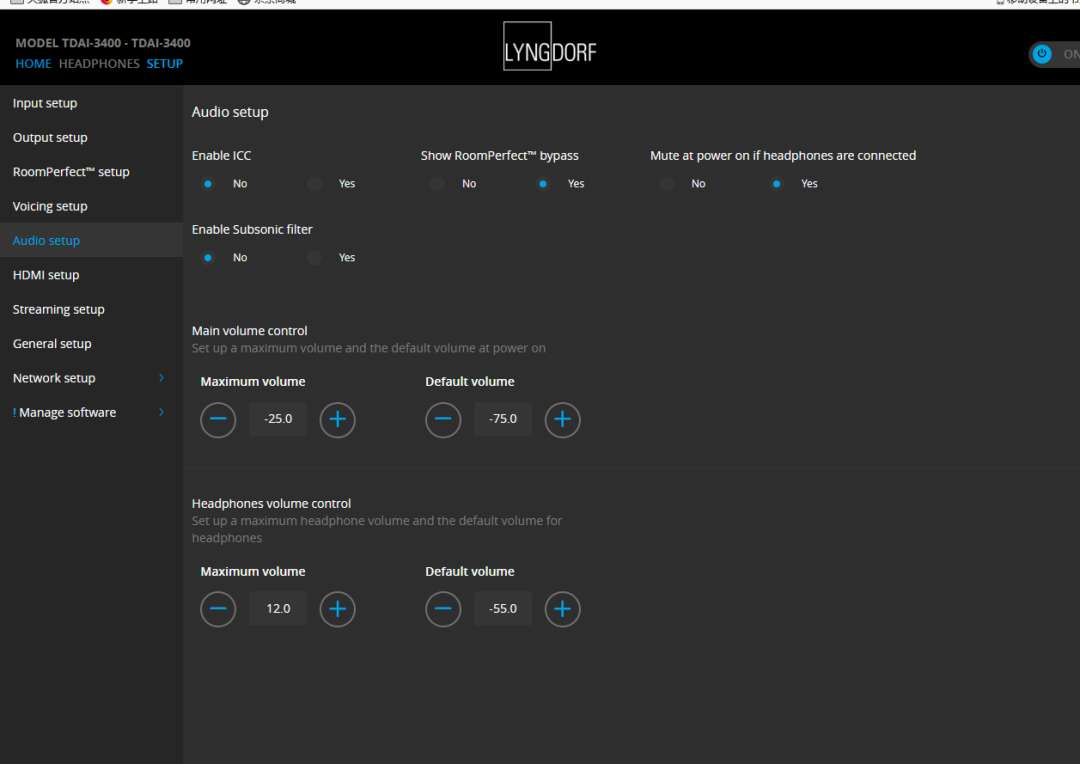
Task: Select No for Show RoomPerfect bypass
Action: [437, 184]
